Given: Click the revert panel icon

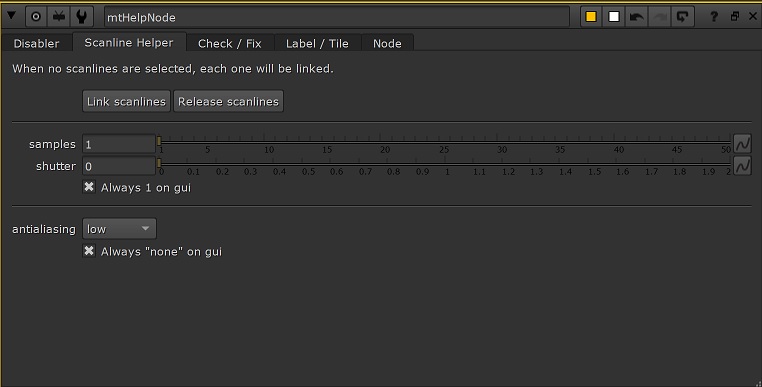Looking at the screenshot, I should coord(683,17).
